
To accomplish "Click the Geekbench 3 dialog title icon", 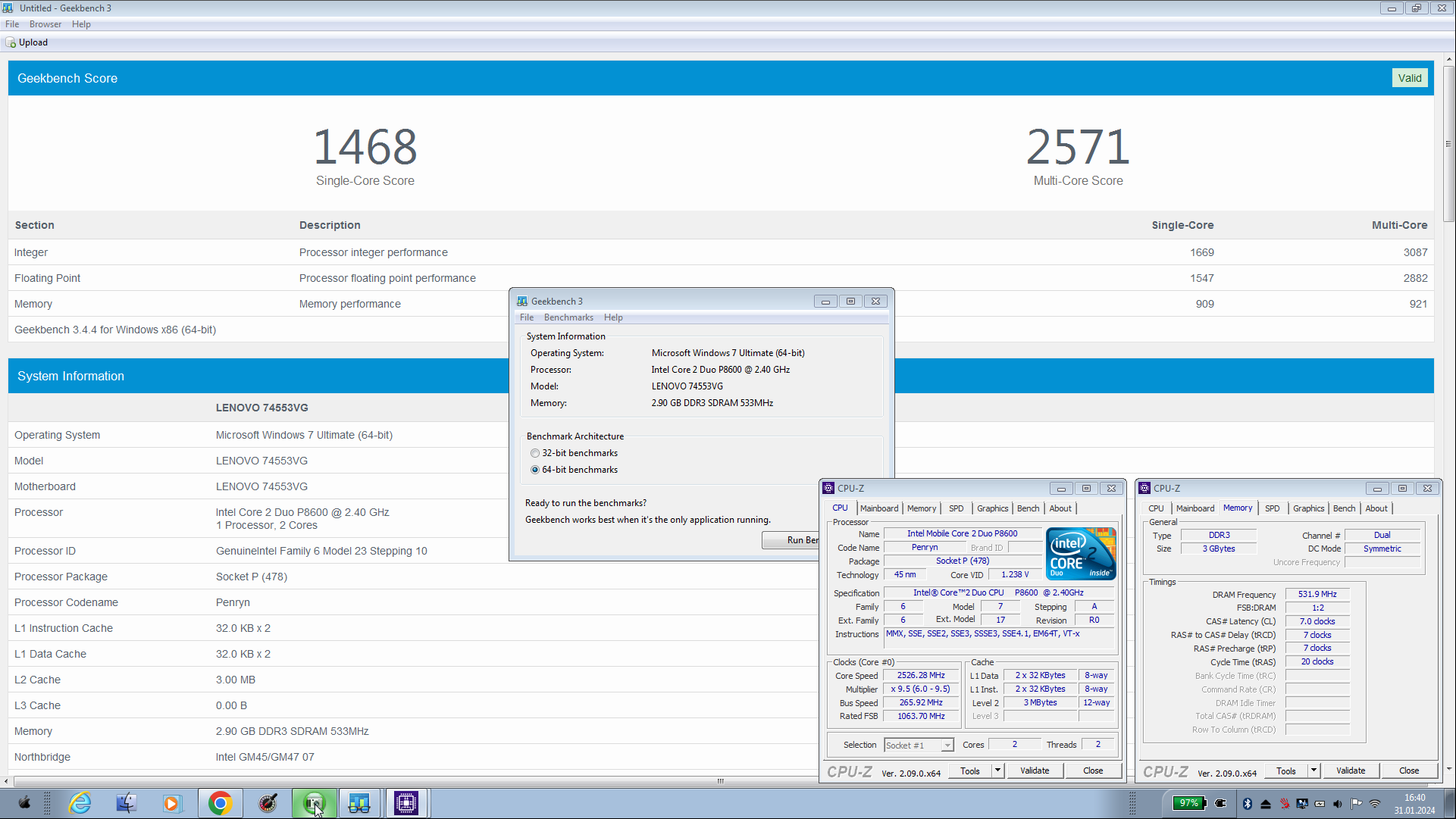I will (521, 301).
